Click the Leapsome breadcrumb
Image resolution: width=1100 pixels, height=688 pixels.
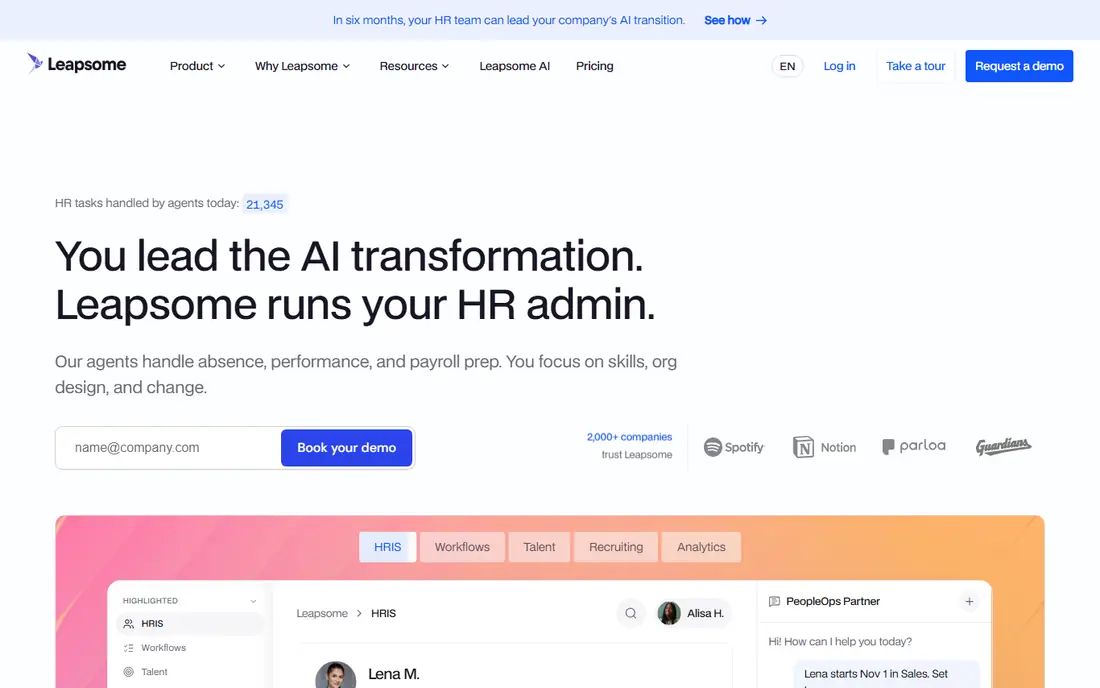(x=322, y=613)
